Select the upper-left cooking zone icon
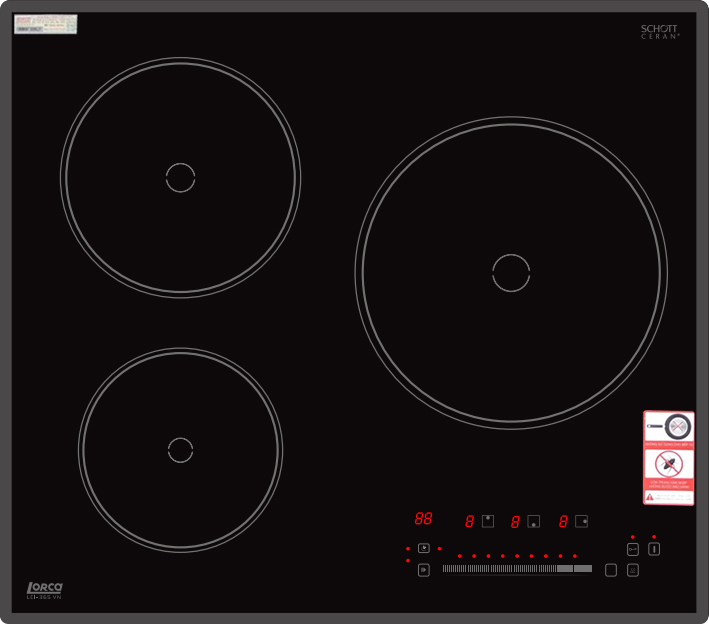This screenshot has height=624, width=709. 488,520
